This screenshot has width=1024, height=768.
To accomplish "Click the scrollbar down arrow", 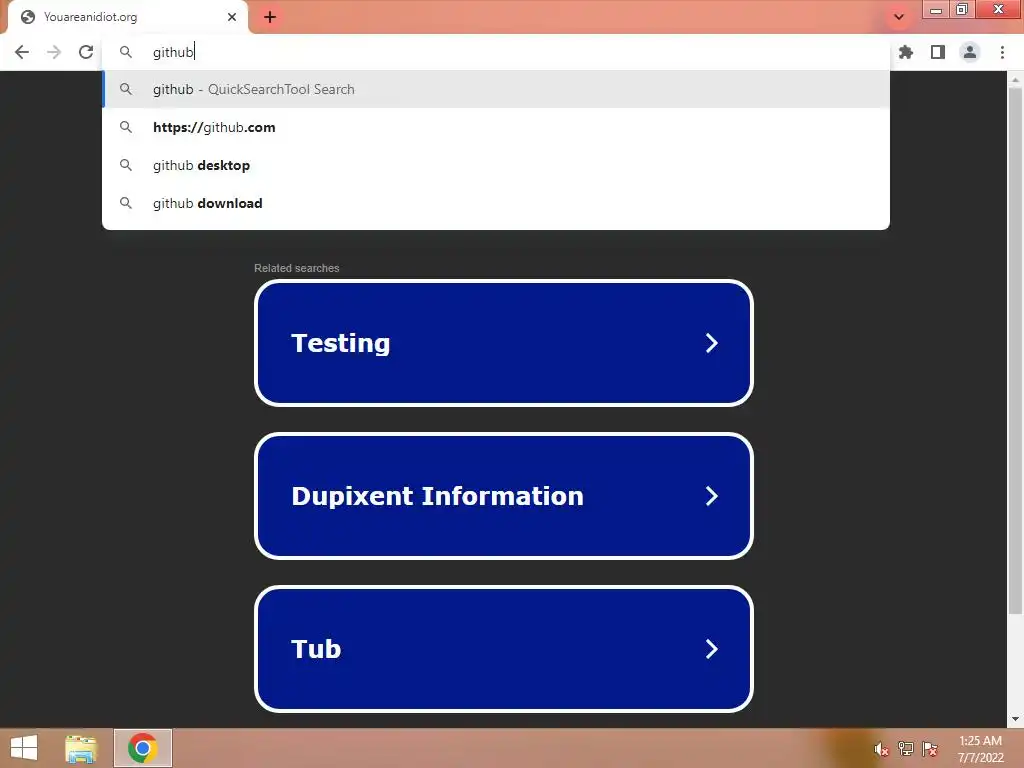I will 1015,719.
